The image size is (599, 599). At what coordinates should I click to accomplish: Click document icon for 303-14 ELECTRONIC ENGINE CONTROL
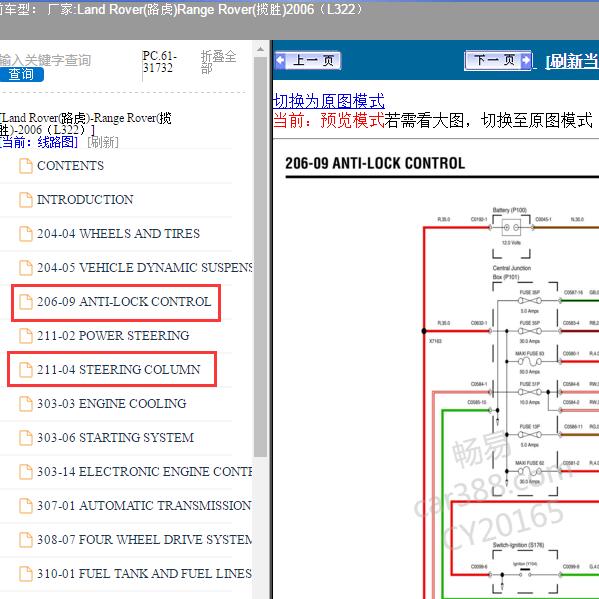(26, 472)
